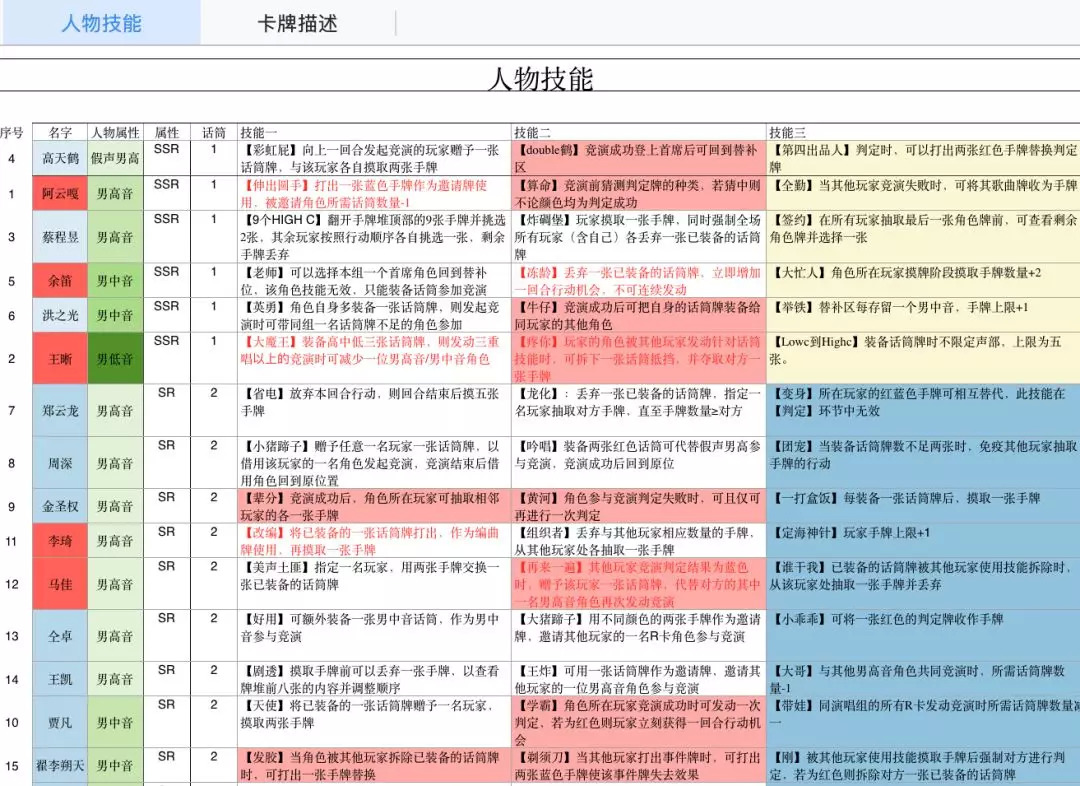Click the 【改编】 skill cell
This screenshot has height=786, width=1080.
point(374,541)
